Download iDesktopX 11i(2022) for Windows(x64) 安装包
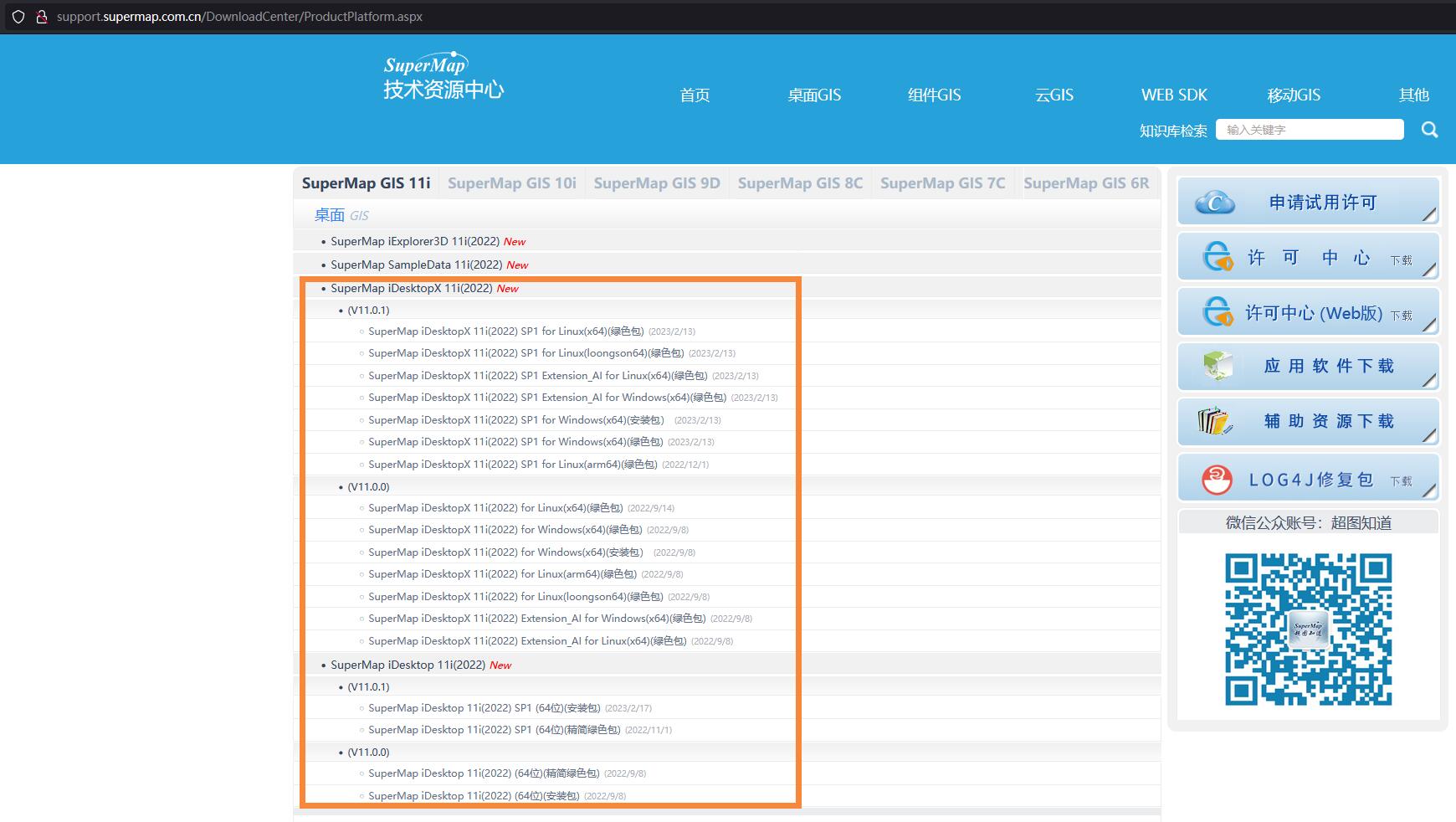Screen dimensions: 1456x822 (x=505, y=552)
